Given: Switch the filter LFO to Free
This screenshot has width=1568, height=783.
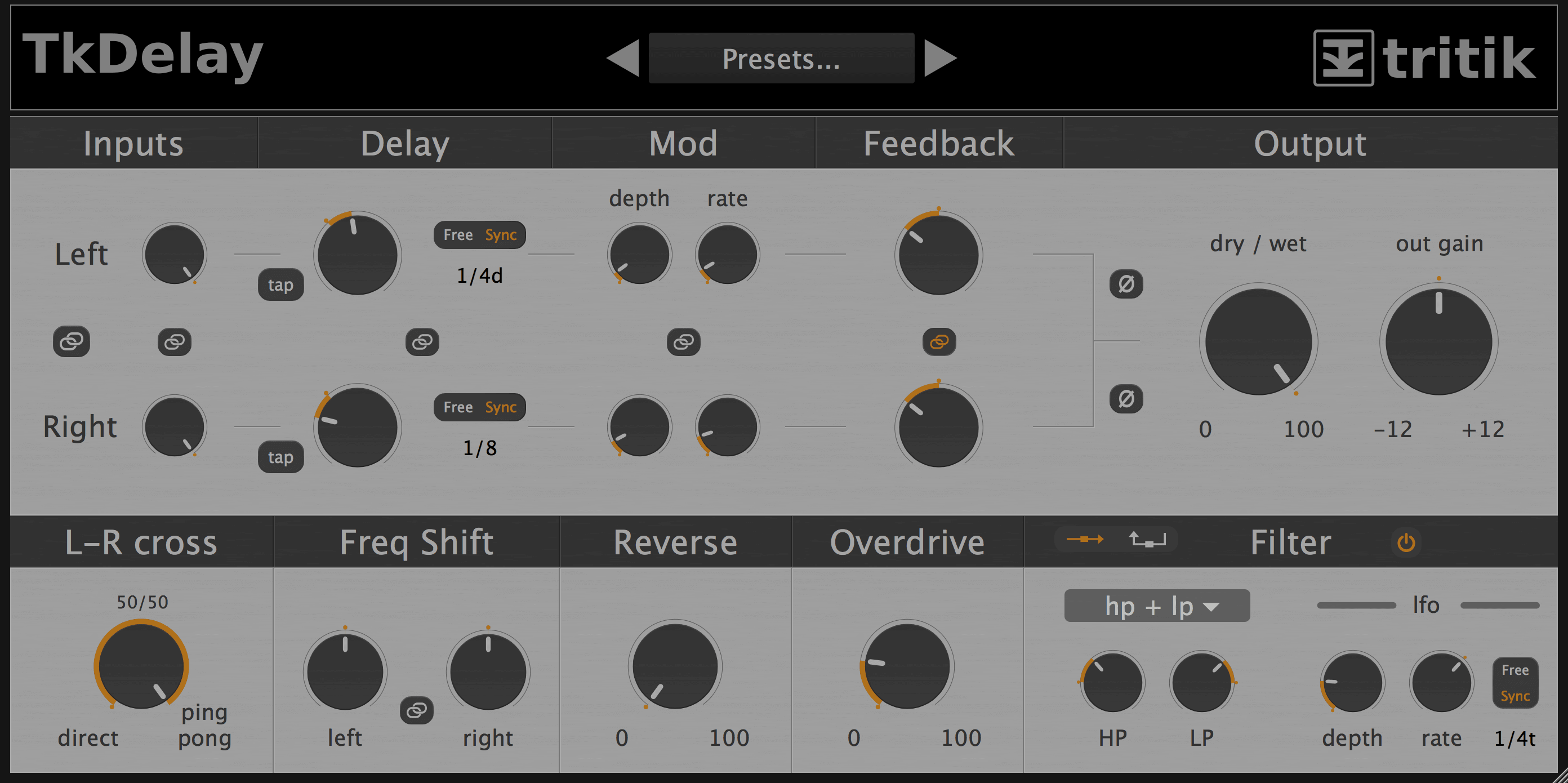Looking at the screenshot, I should point(1514,670).
